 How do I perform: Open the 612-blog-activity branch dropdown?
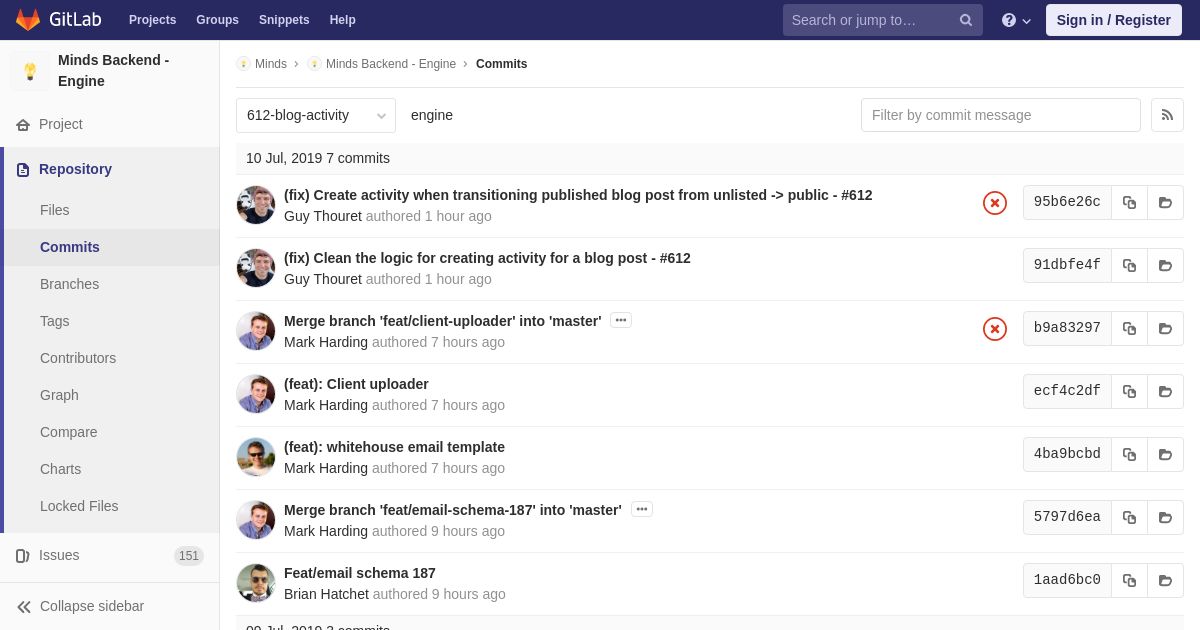coord(316,115)
